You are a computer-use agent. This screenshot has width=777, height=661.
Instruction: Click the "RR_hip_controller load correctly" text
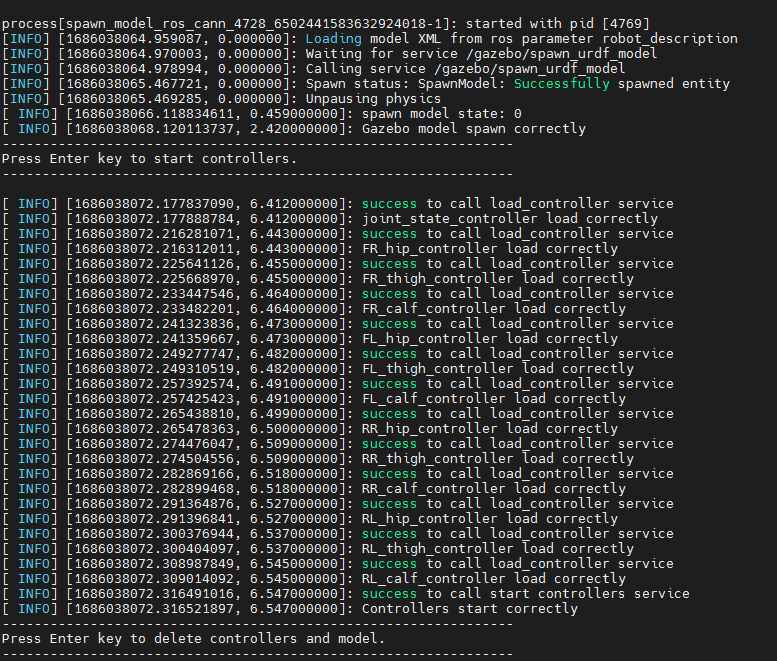(489, 428)
